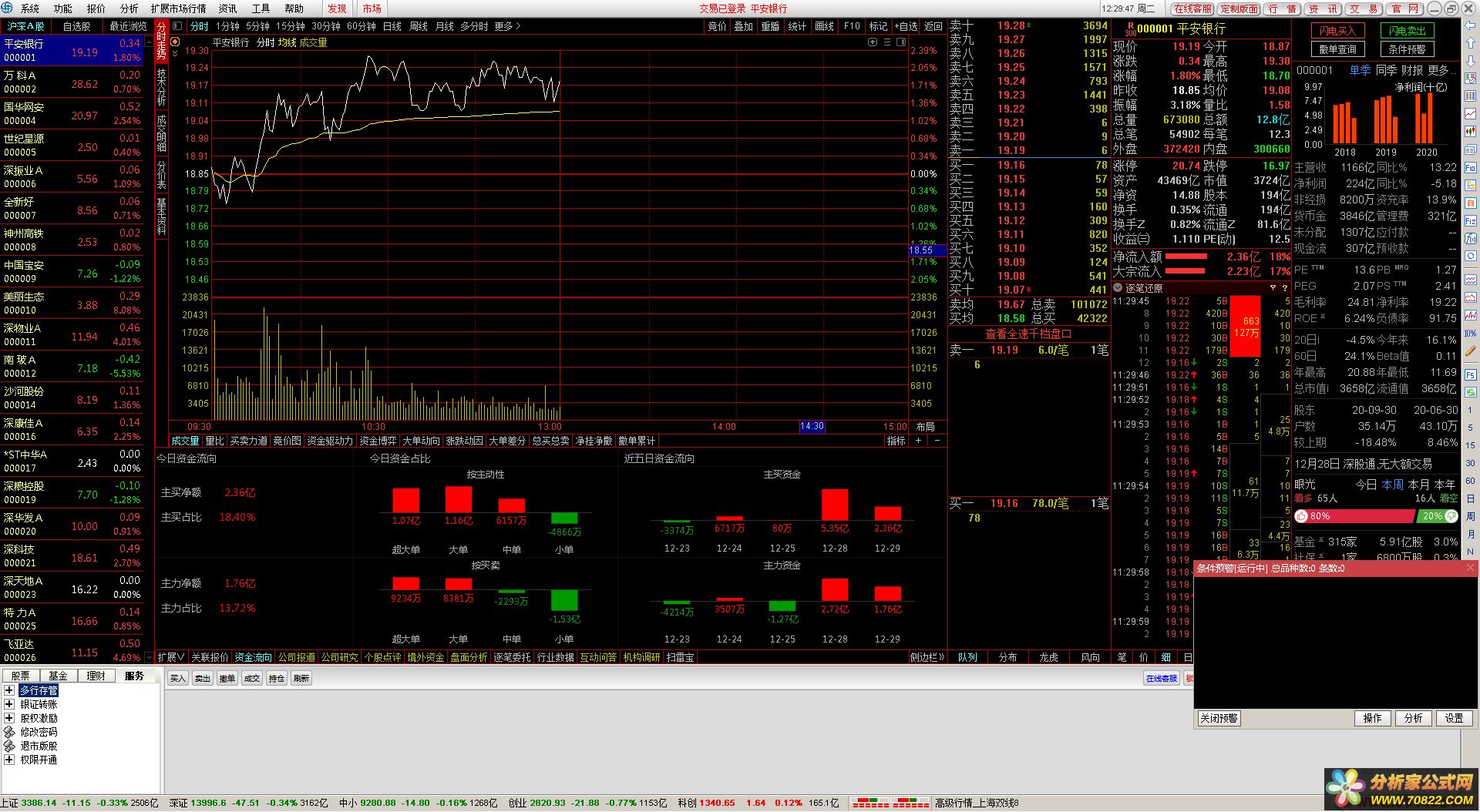Click the plus icon beside 指标
1480x812 pixels.
[918, 441]
